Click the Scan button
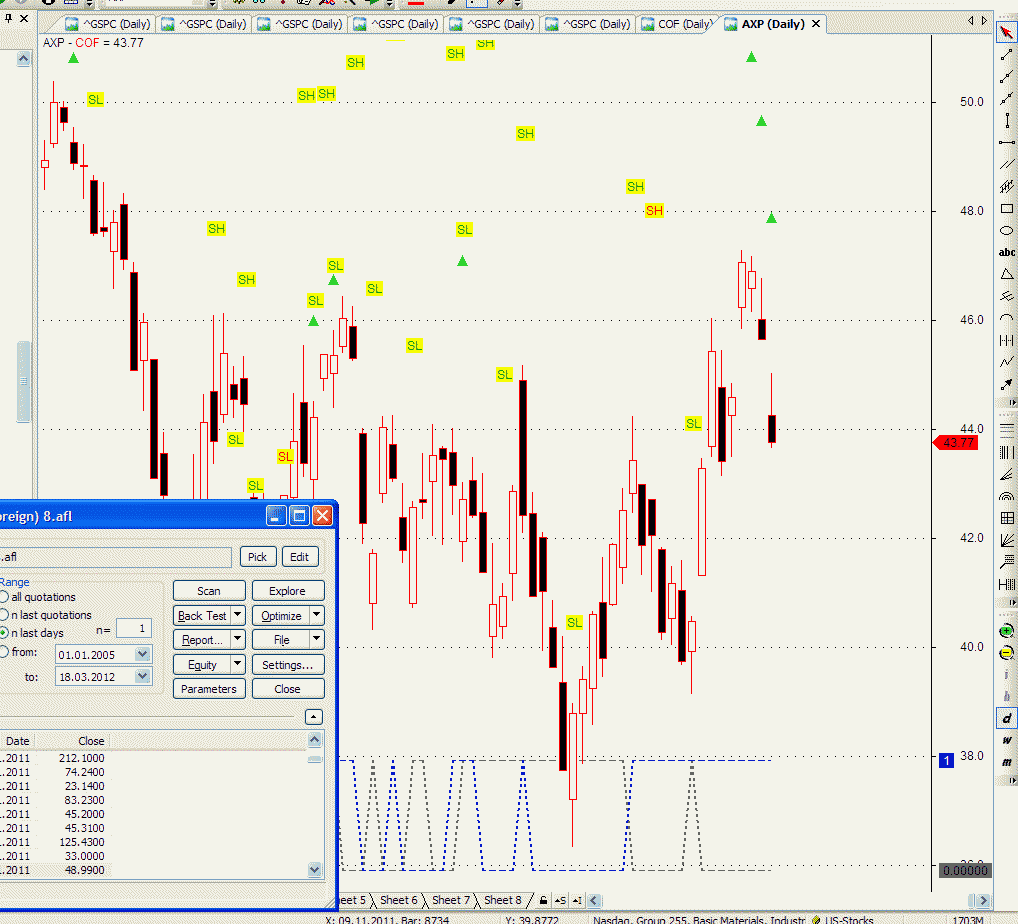The image size is (1018, 924). pos(209,591)
